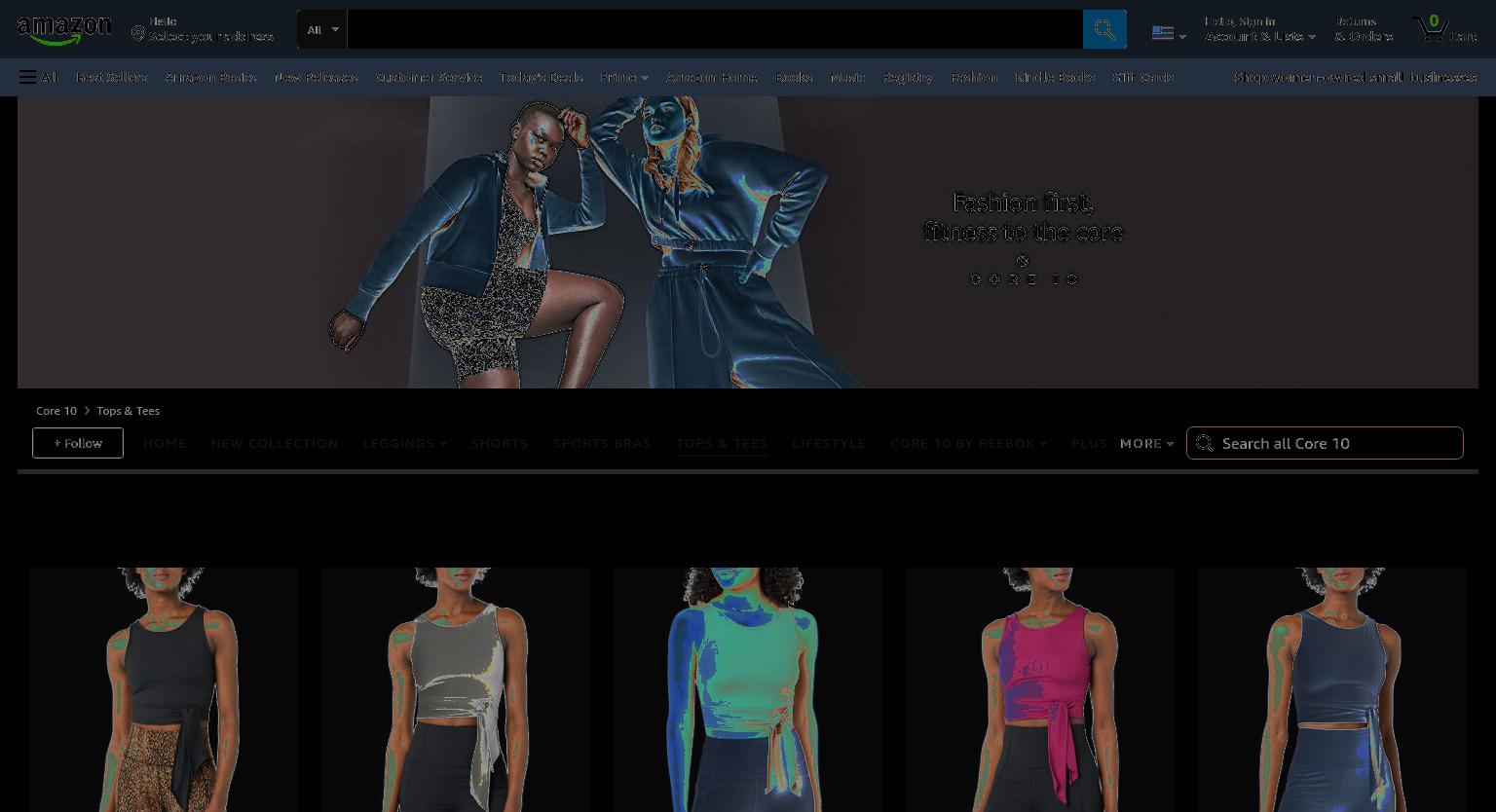Viewport: 1496px width, 812px height.
Task: Click the location pin to select address
Action: click(x=138, y=34)
